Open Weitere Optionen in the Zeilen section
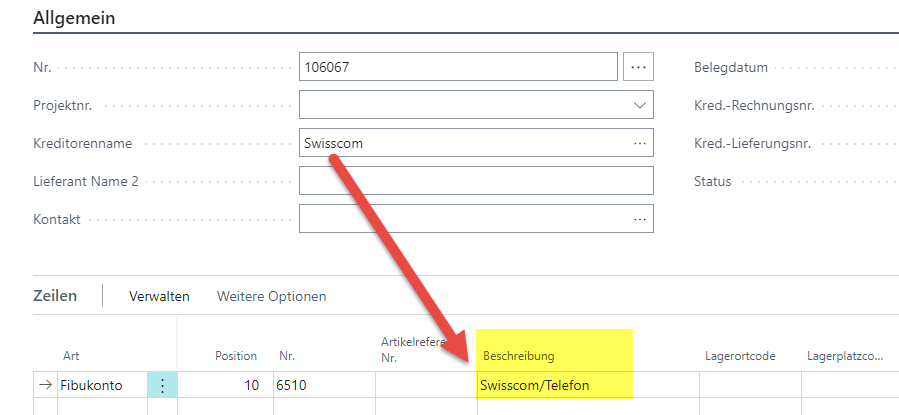Screen dimensions: 899x415 [x=271, y=296]
